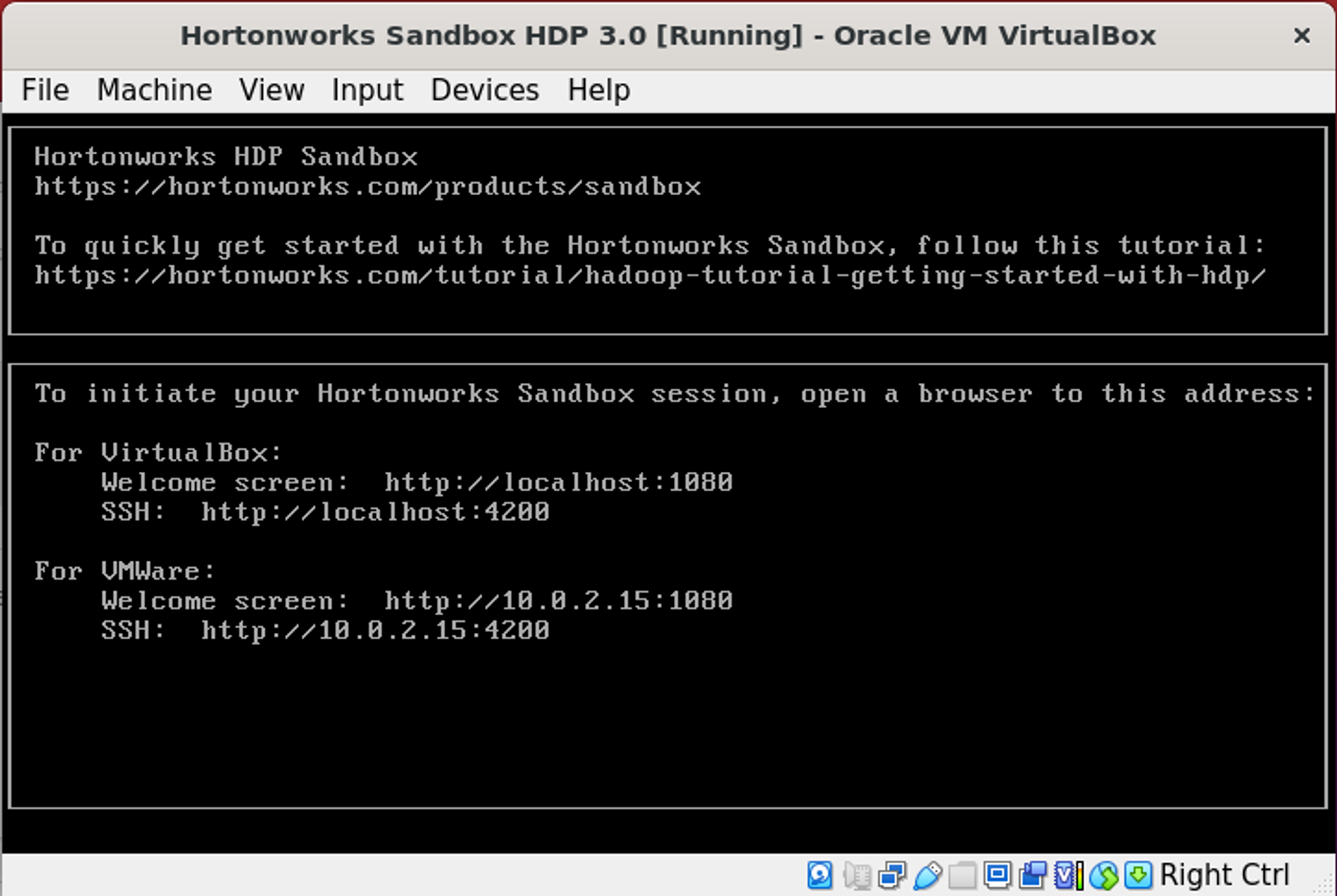Click the USB devices status icon
This screenshot has width=1337, height=896.
[928, 875]
